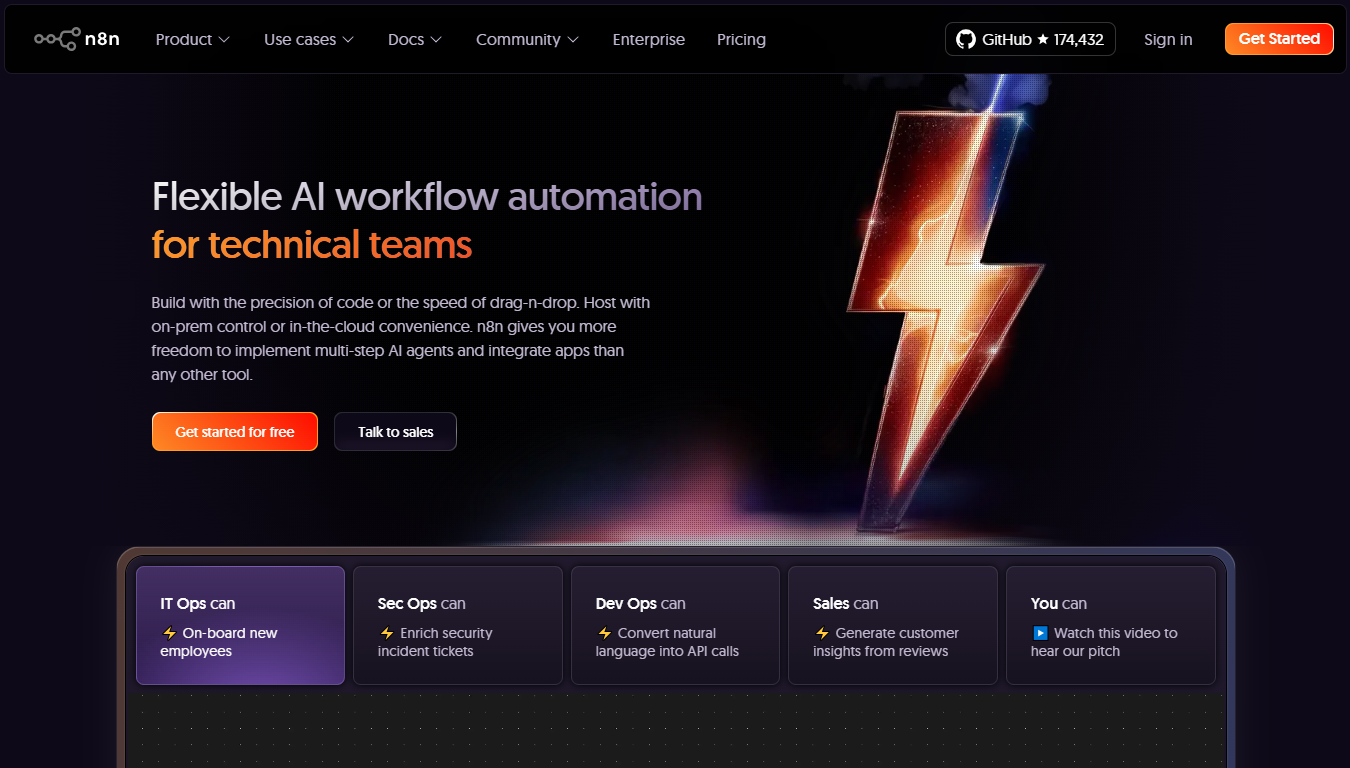Expand the Product dropdown menu
Screen dimensions: 1350x768
coord(192,39)
